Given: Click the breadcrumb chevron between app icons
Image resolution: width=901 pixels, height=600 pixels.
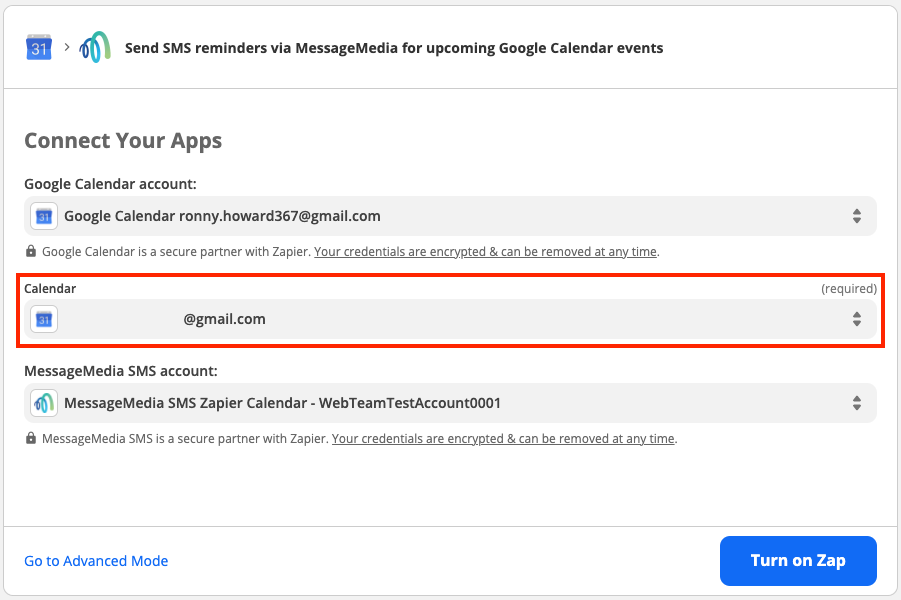Looking at the screenshot, I should [67, 47].
